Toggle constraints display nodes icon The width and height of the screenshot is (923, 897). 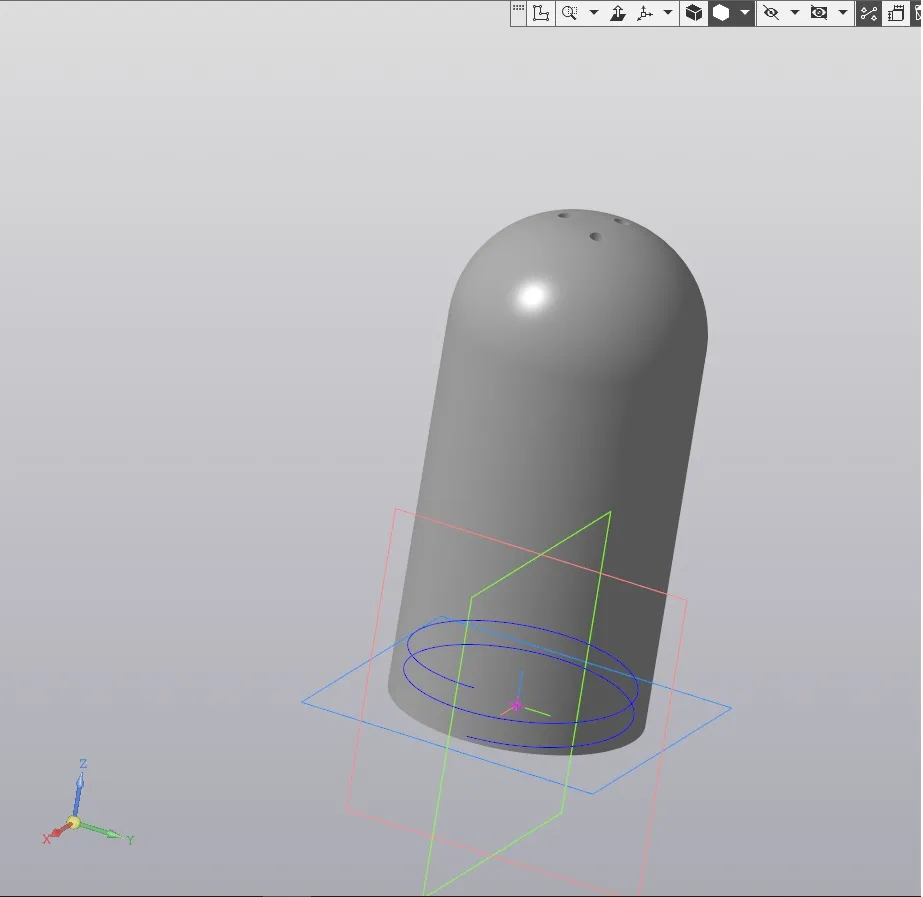click(x=868, y=13)
